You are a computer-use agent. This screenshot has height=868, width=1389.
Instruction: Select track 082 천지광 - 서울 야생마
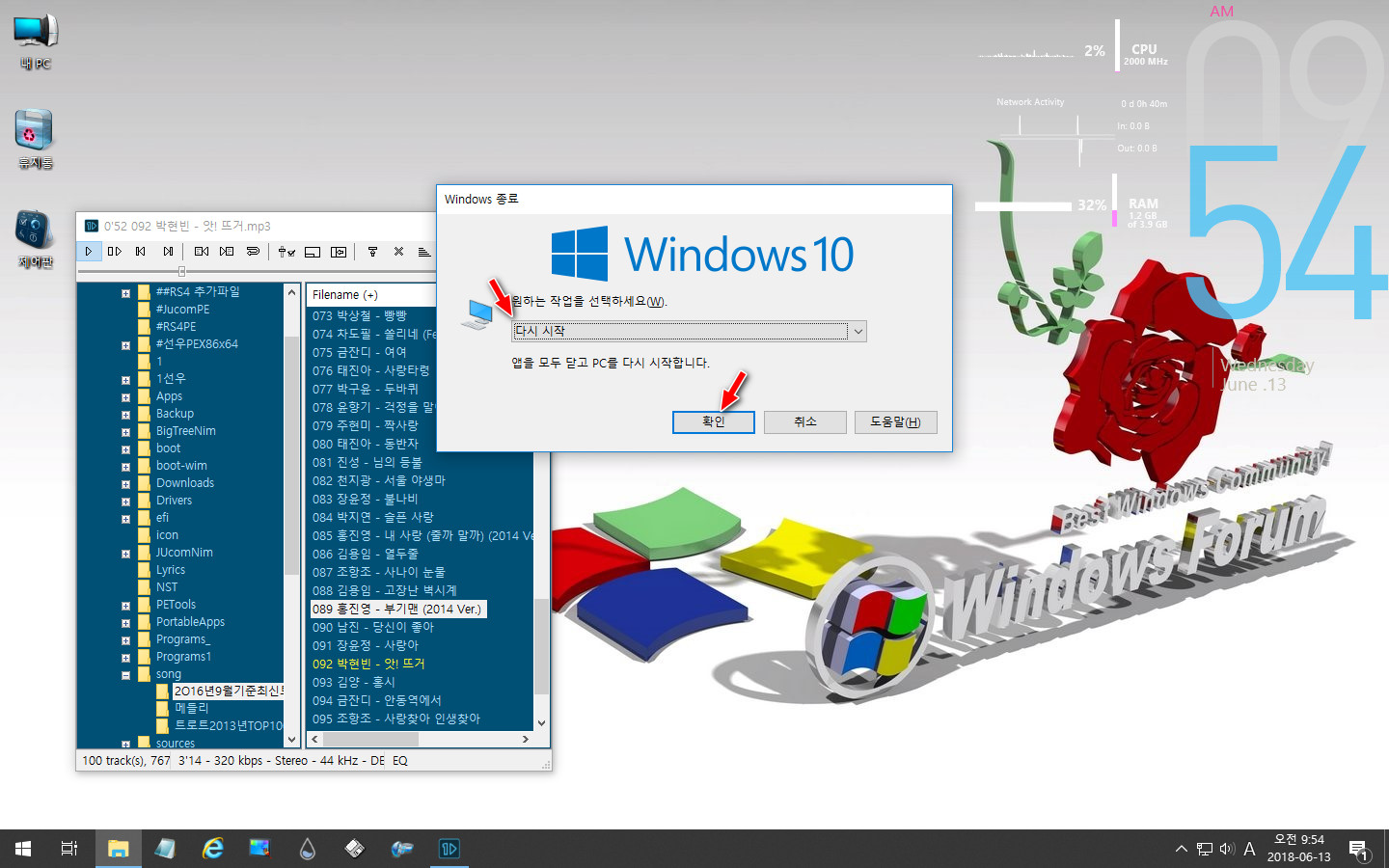(x=379, y=480)
